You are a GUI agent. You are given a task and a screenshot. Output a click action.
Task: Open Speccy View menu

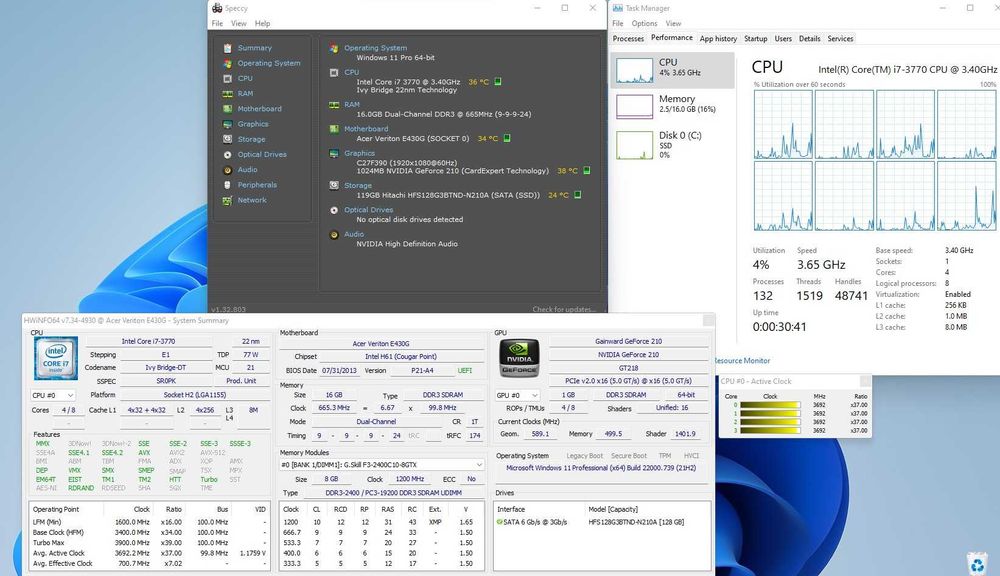click(x=239, y=24)
